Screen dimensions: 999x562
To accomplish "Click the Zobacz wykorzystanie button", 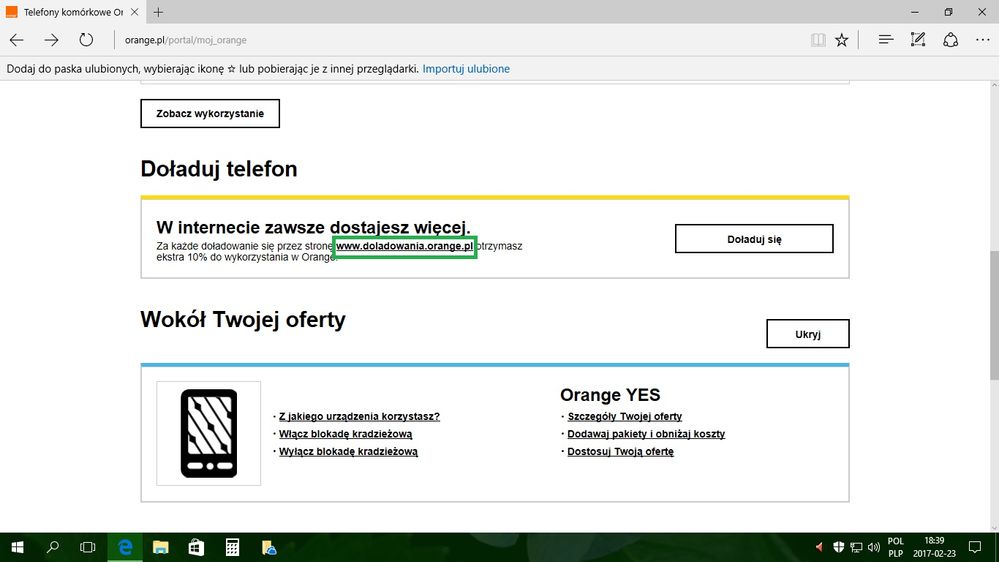I will [x=210, y=113].
